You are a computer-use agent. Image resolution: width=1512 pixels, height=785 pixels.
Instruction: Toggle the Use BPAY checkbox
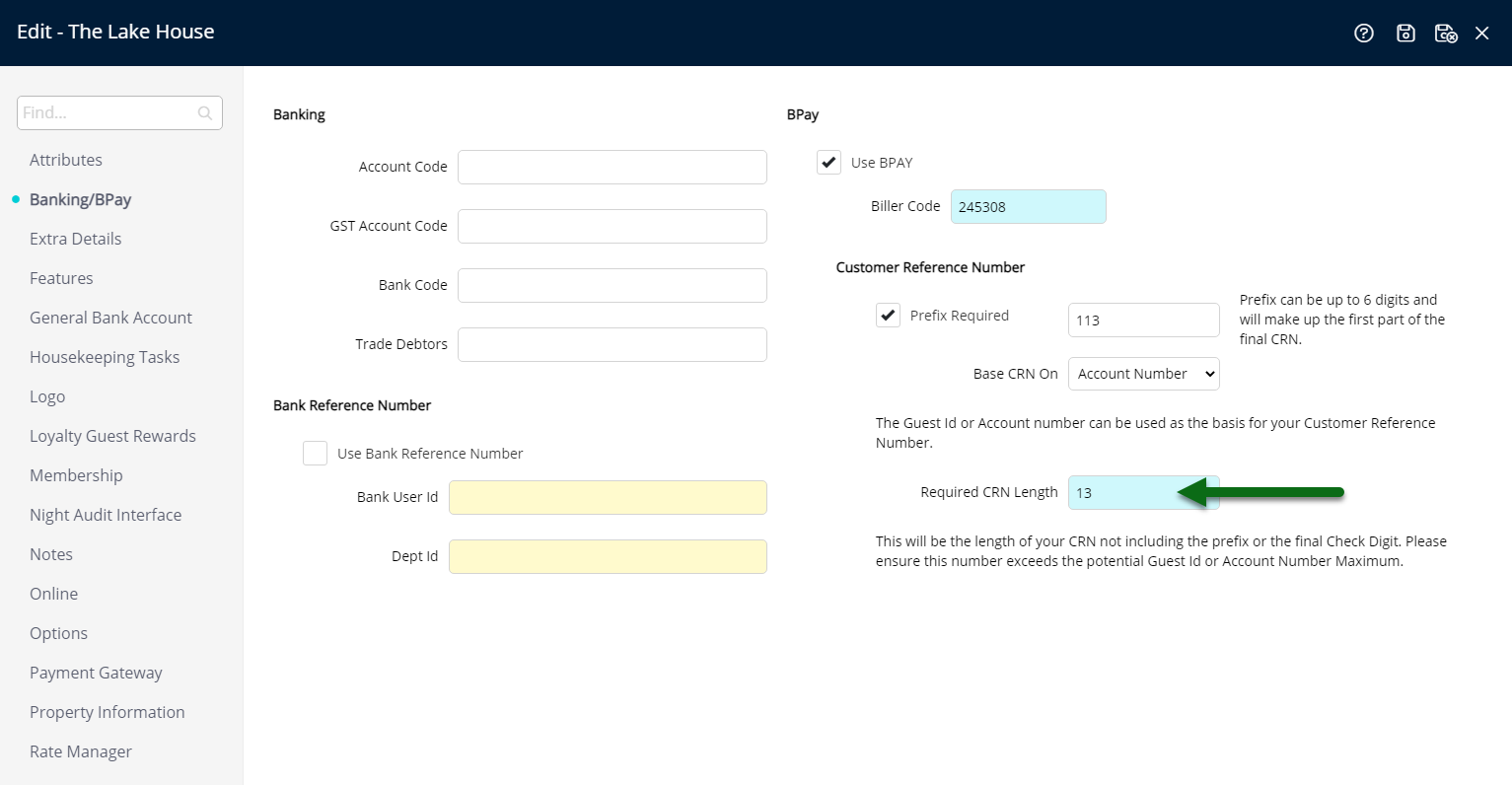[x=828, y=163]
